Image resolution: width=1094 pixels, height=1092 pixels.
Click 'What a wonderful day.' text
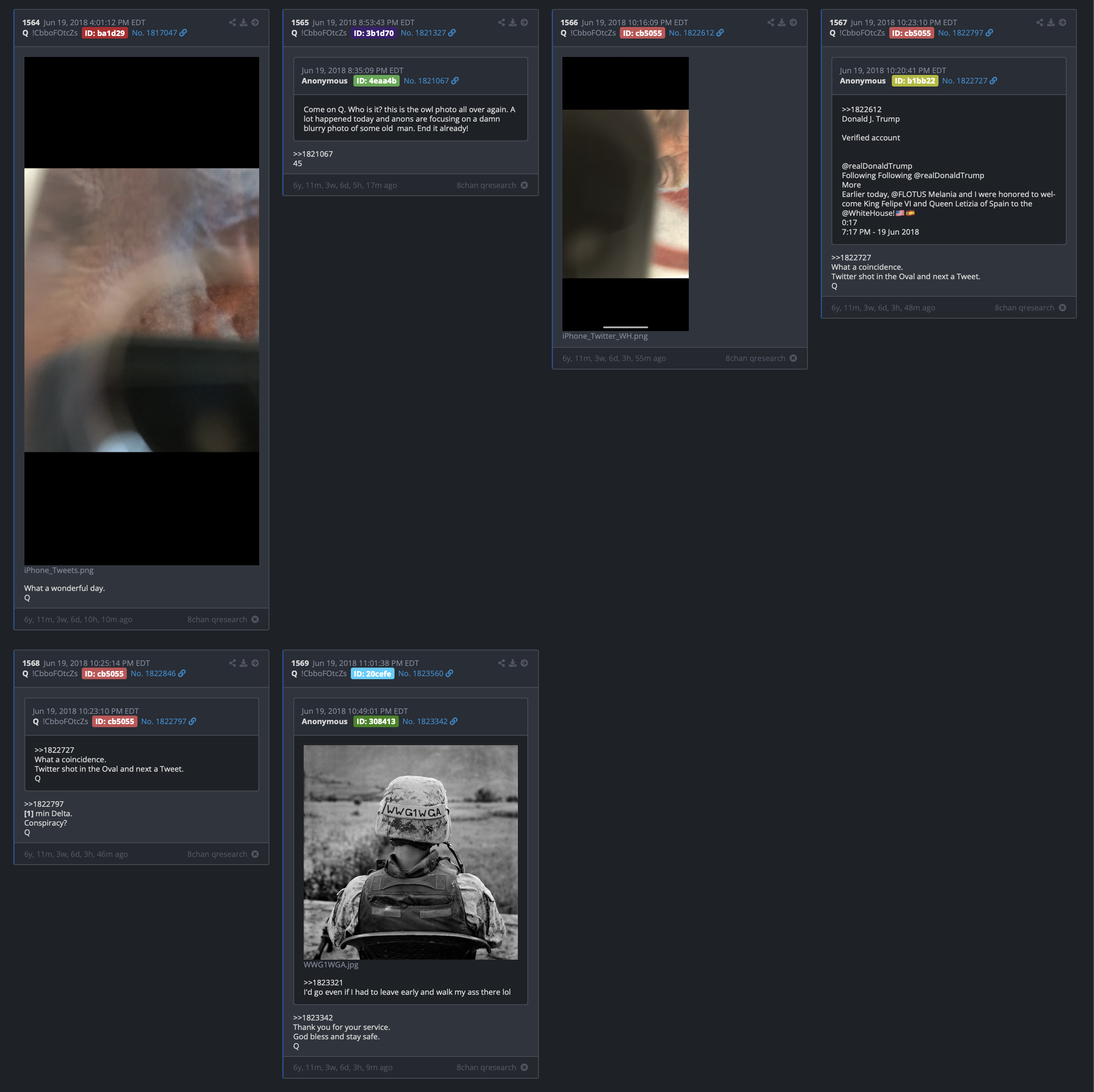point(65,588)
